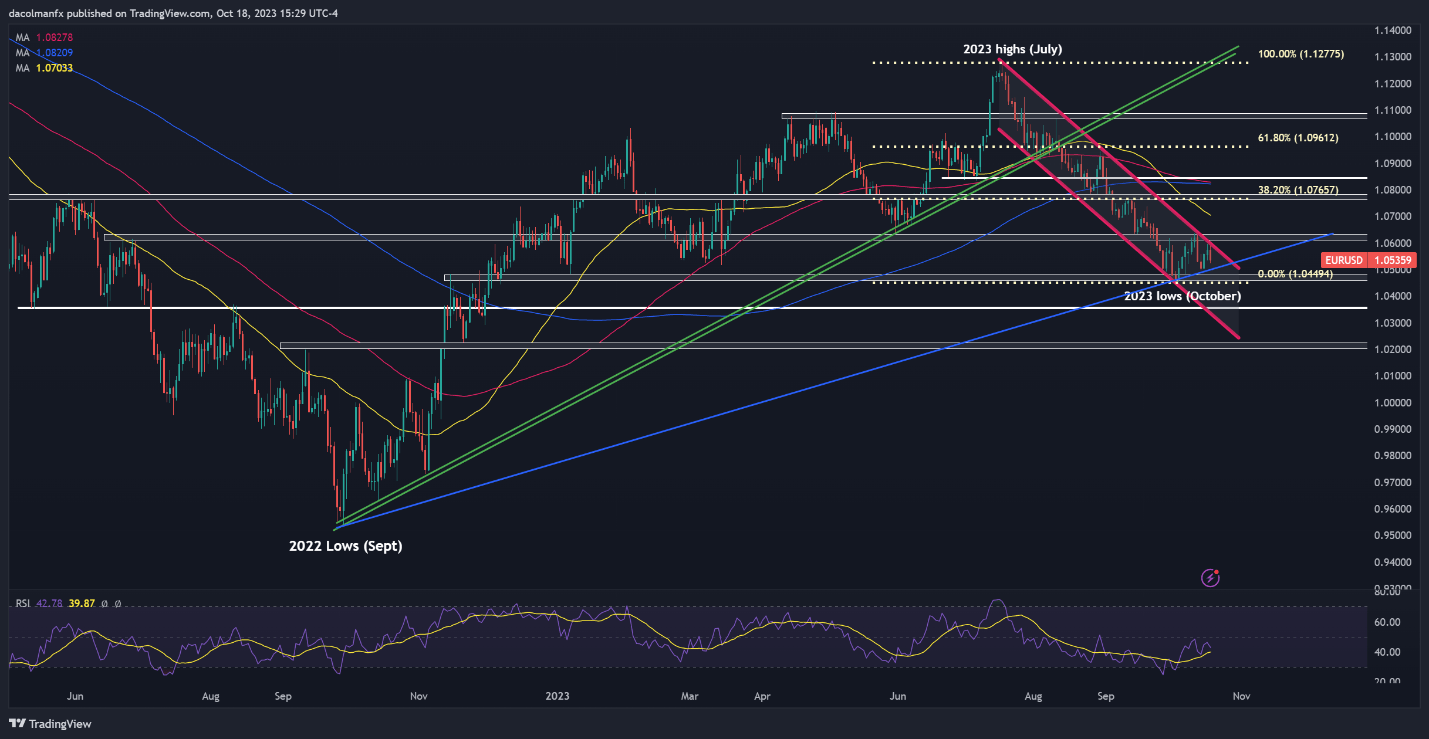
Task: Click the '2022 Lows (Sept)' annotation
Action: click(x=345, y=546)
